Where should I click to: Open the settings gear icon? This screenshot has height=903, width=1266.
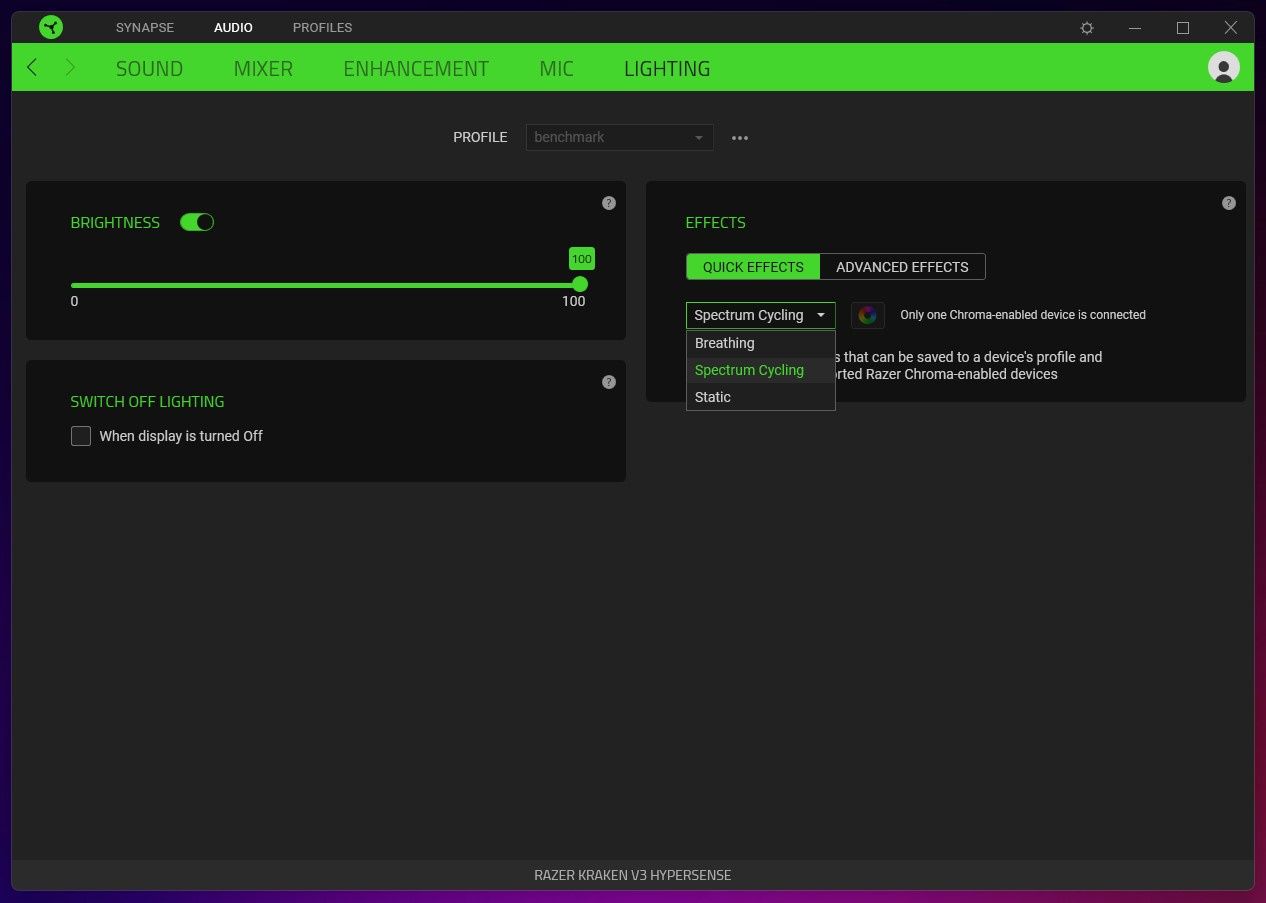click(x=1087, y=28)
